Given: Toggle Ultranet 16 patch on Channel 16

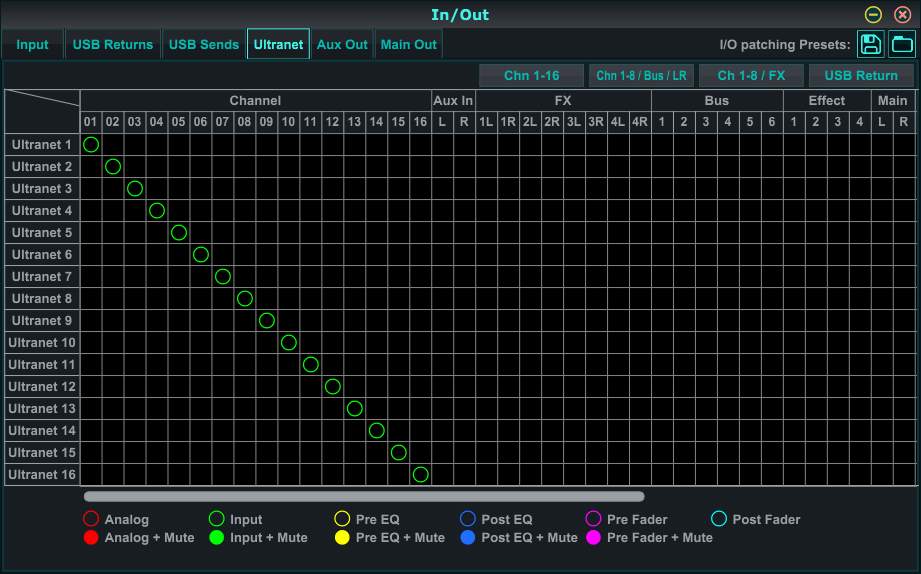Looking at the screenshot, I should (421, 474).
